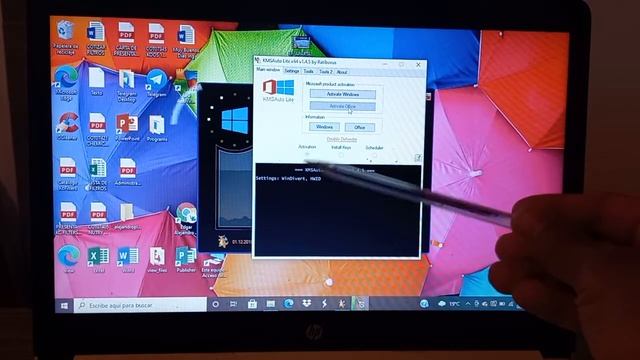Select the Microsoft Edge shortcut below Papelera
640x360 pixels.
pyautogui.click(x=66, y=84)
